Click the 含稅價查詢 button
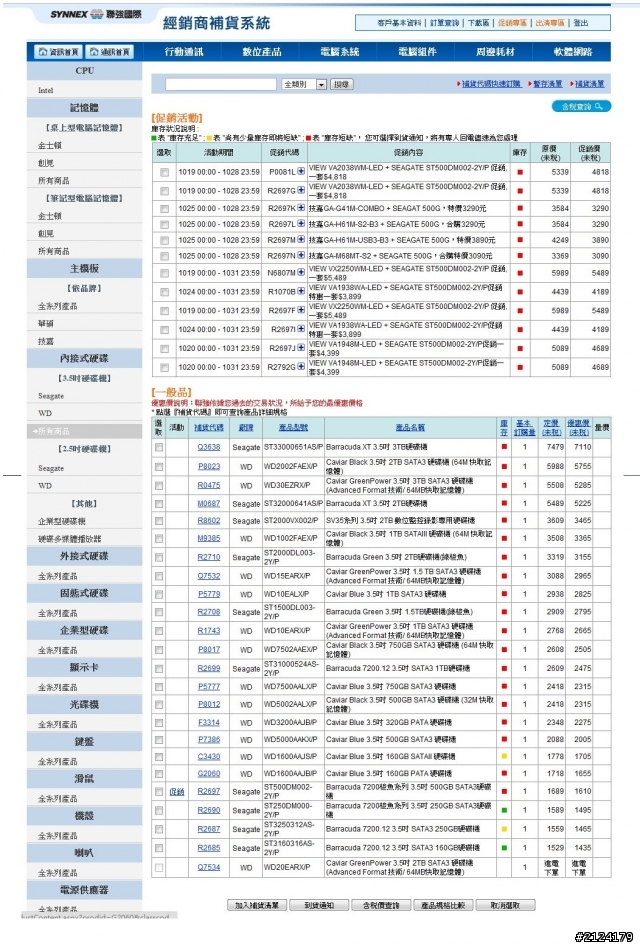Screen dimensions: 640x945 381,905
